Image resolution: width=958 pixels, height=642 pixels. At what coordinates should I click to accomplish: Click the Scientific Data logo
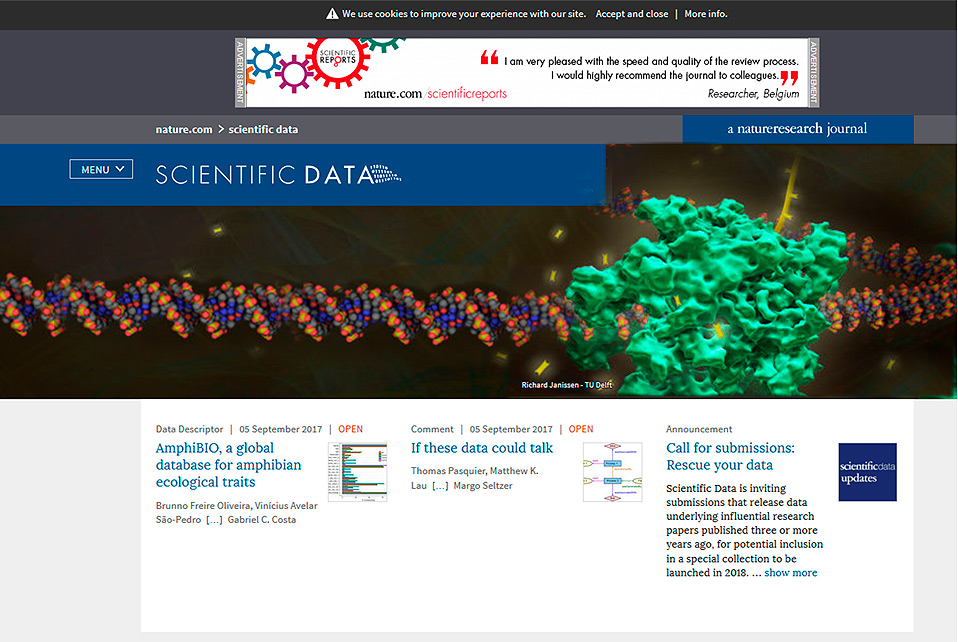278,175
